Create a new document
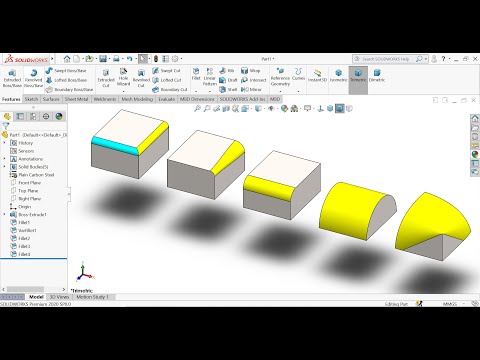The height and width of the screenshot is (360, 480). [77, 59]
